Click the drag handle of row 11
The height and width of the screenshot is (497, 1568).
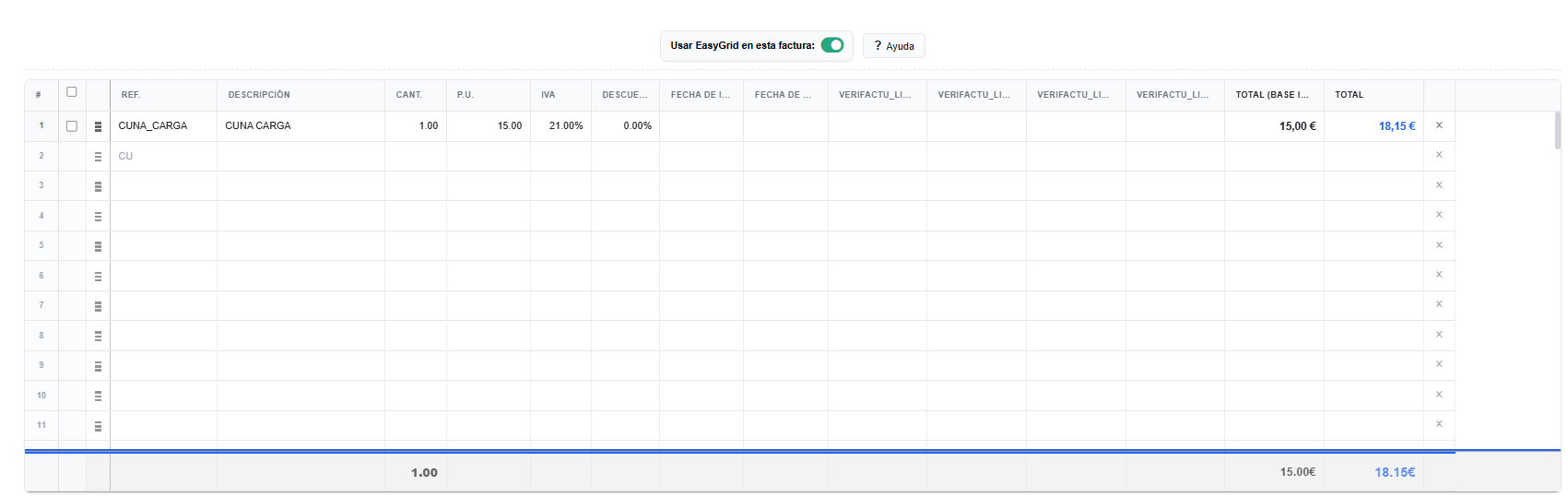click(x=98, y=426)
